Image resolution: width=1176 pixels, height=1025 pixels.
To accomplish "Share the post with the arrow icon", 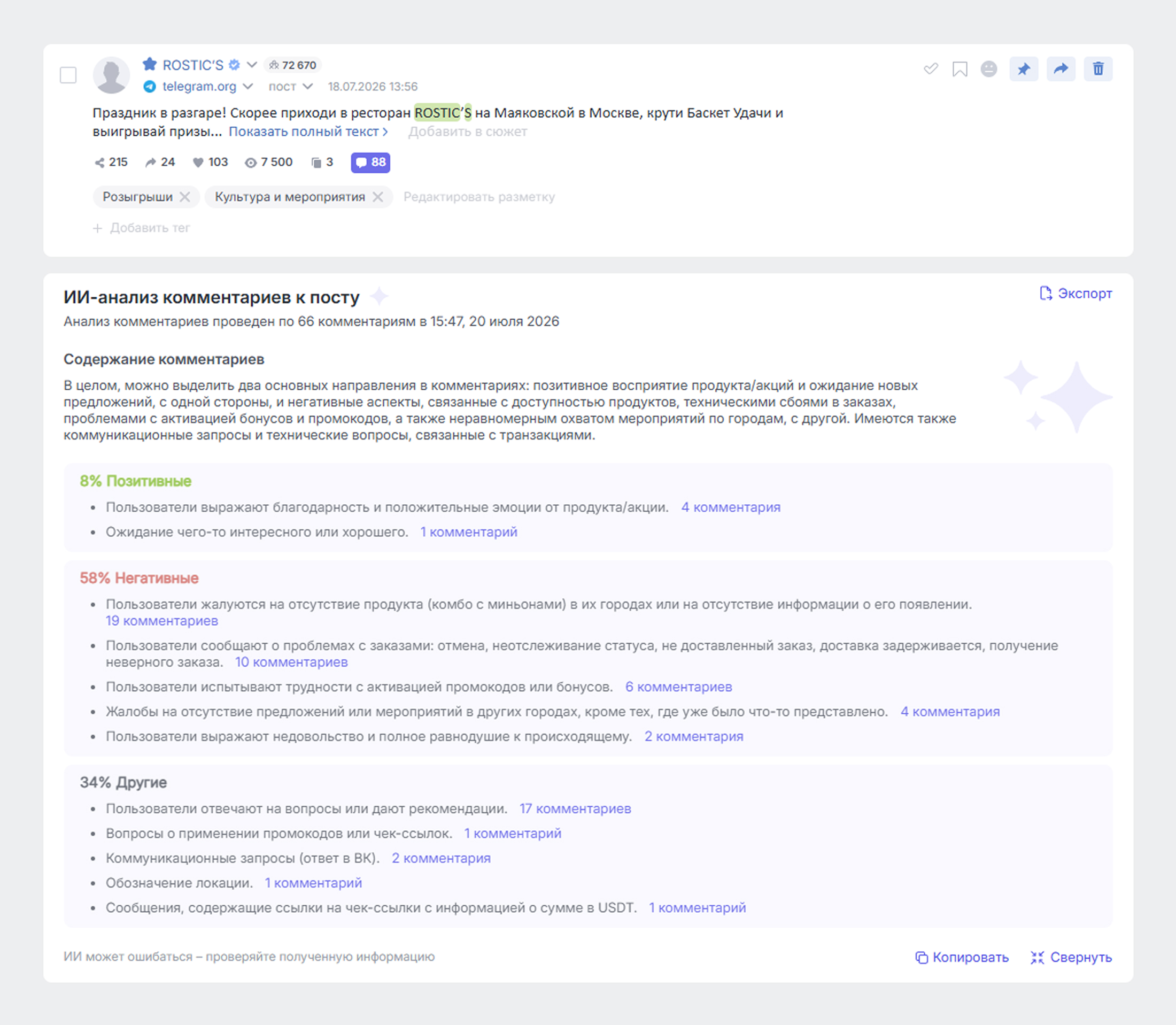I will tap(1061, 69).
